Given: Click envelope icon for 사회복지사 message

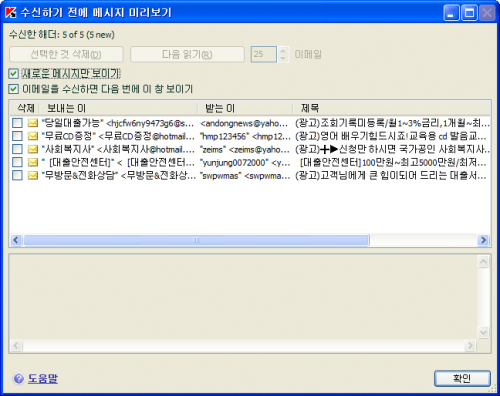Looking at the screenshot, I should tap(33, 149).
